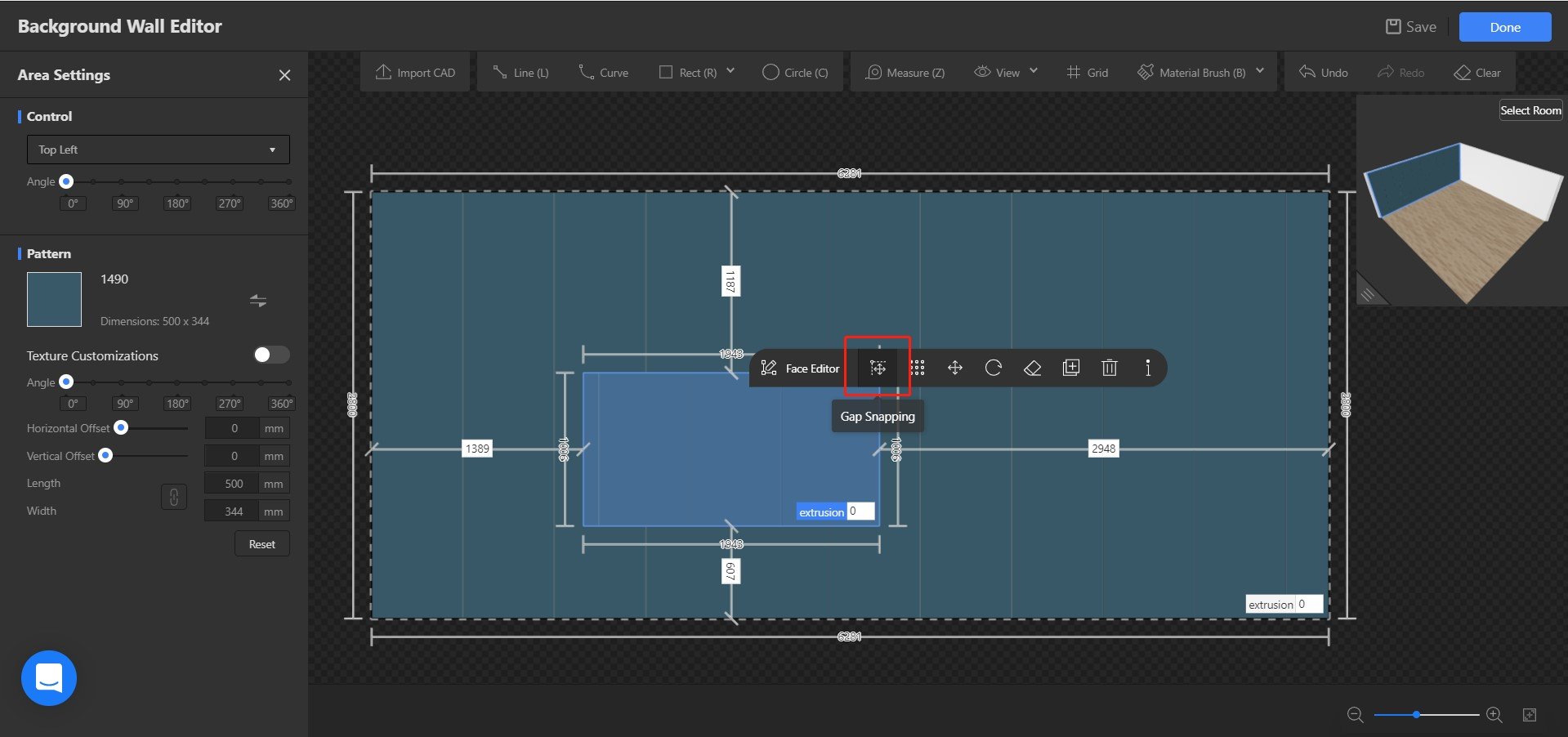Expand the Material Brush dropdown arrow
The height and width of the screenshot is (737, 1568).
point(1259,72)
